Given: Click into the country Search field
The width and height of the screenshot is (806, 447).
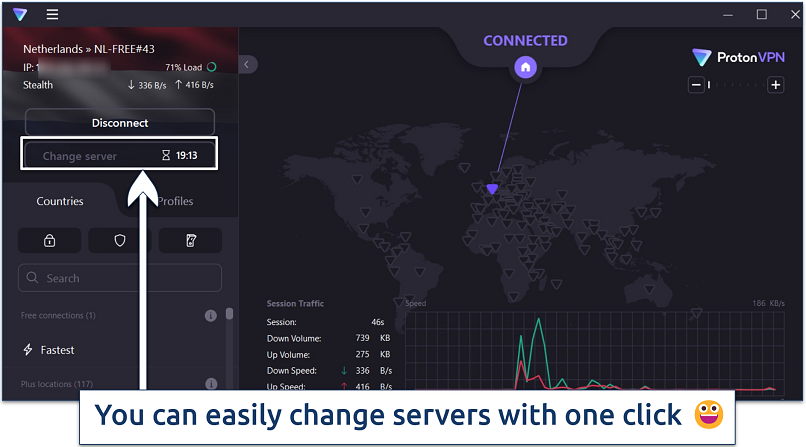Looking at the screenshot, I should pos(125,278).
